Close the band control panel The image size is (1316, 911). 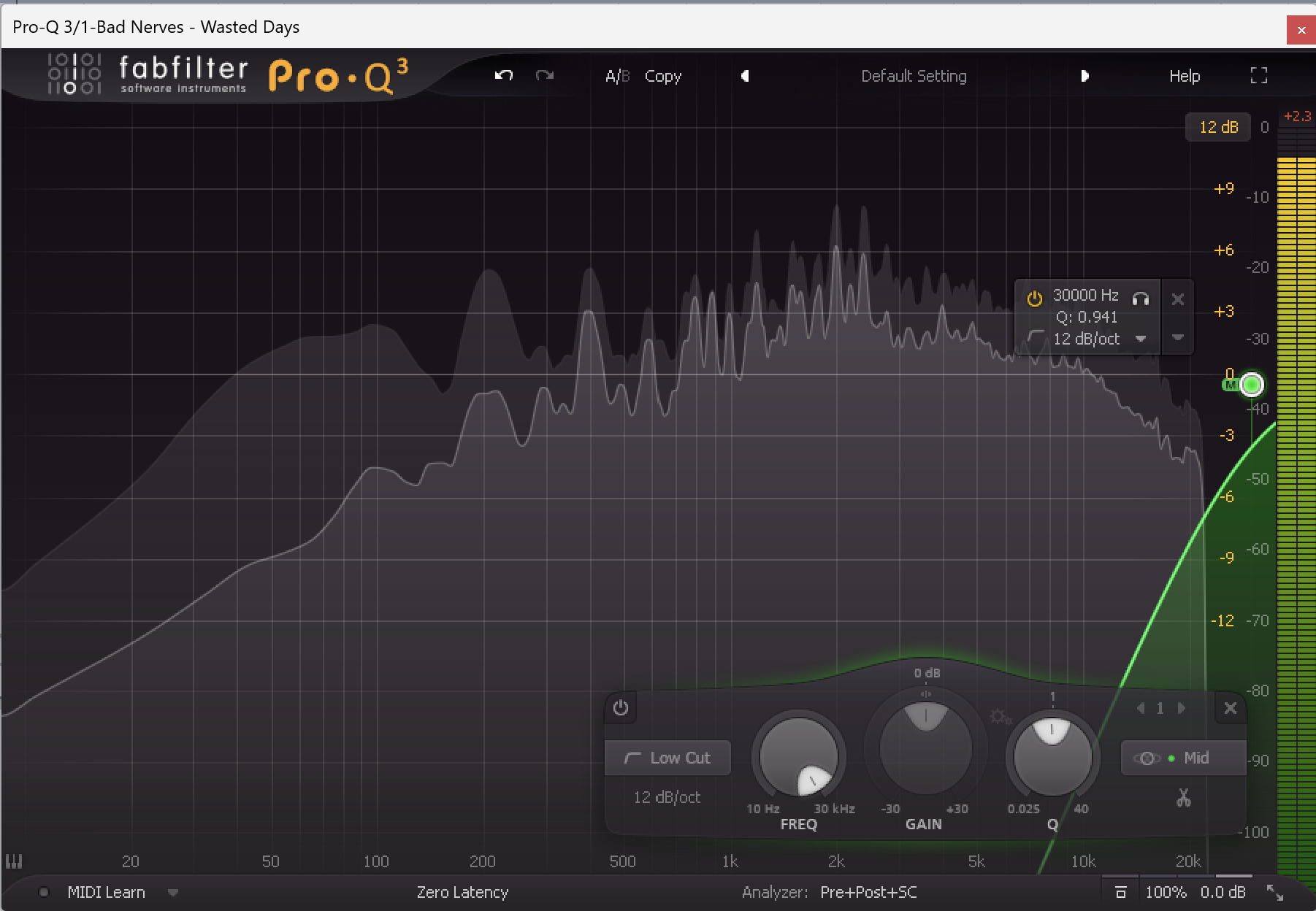1231,708
